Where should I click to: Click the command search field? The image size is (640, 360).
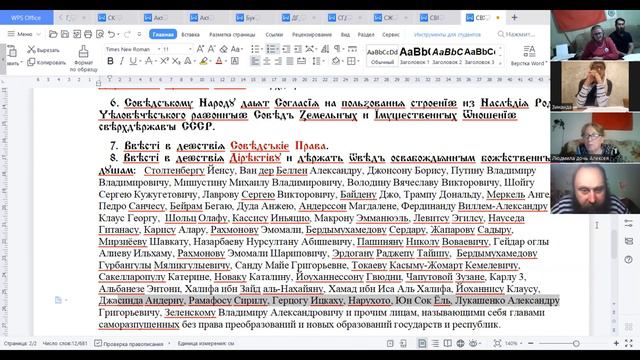tap(516, 34)
